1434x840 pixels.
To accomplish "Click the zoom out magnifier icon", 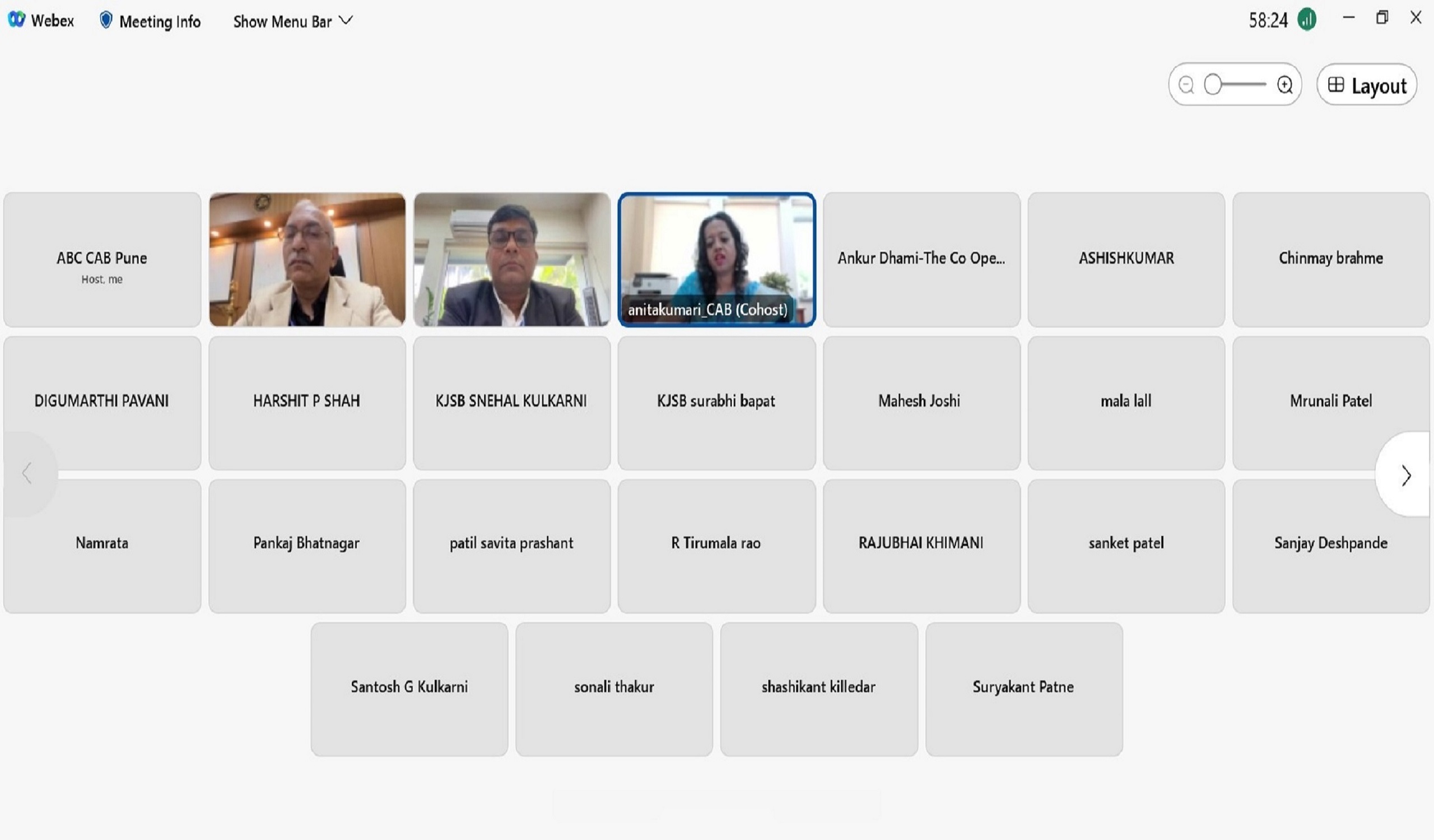I will click(x=1186, y=85).
